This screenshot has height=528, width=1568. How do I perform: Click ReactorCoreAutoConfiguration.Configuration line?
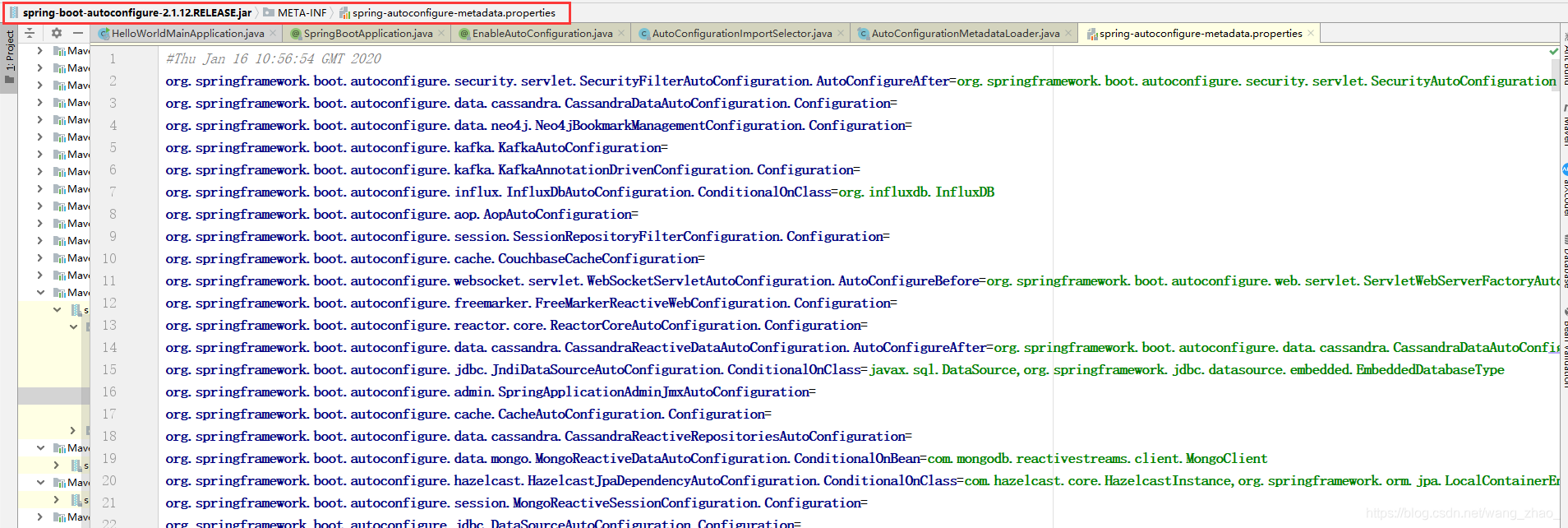pyautogui.click(x=516, y=325)
